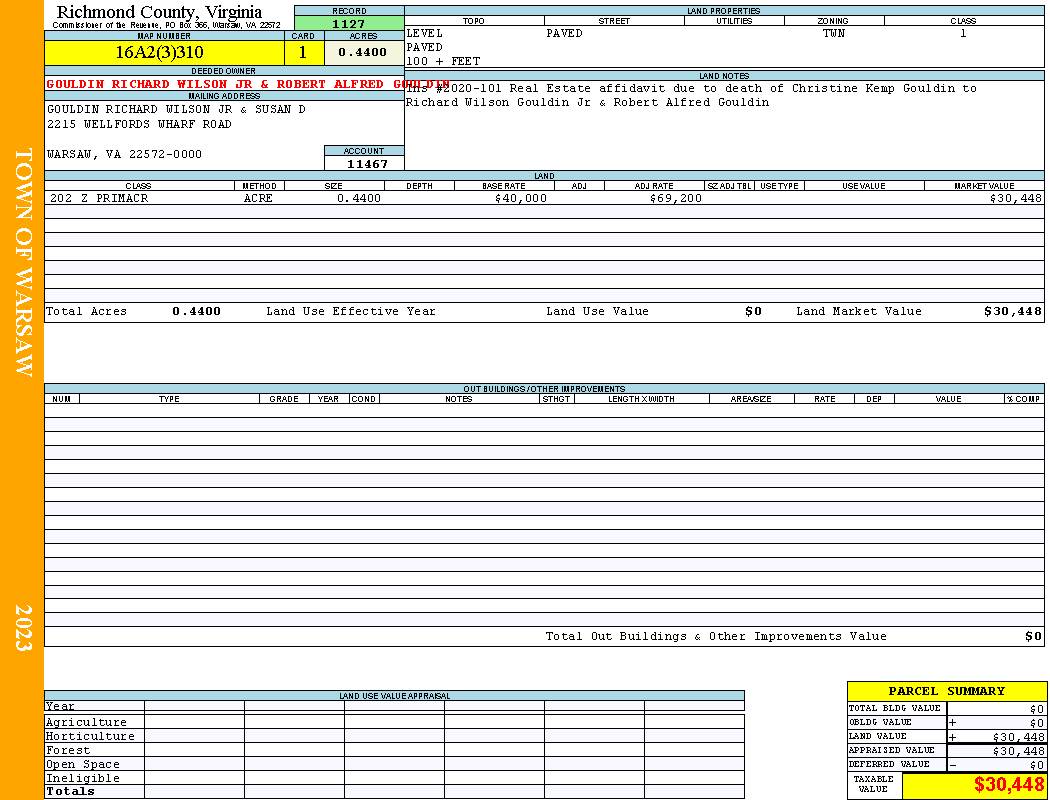Viewport: 1050px width, 800px height.
Task: Click the Land Notes text area
Action: tap(724, 125)
